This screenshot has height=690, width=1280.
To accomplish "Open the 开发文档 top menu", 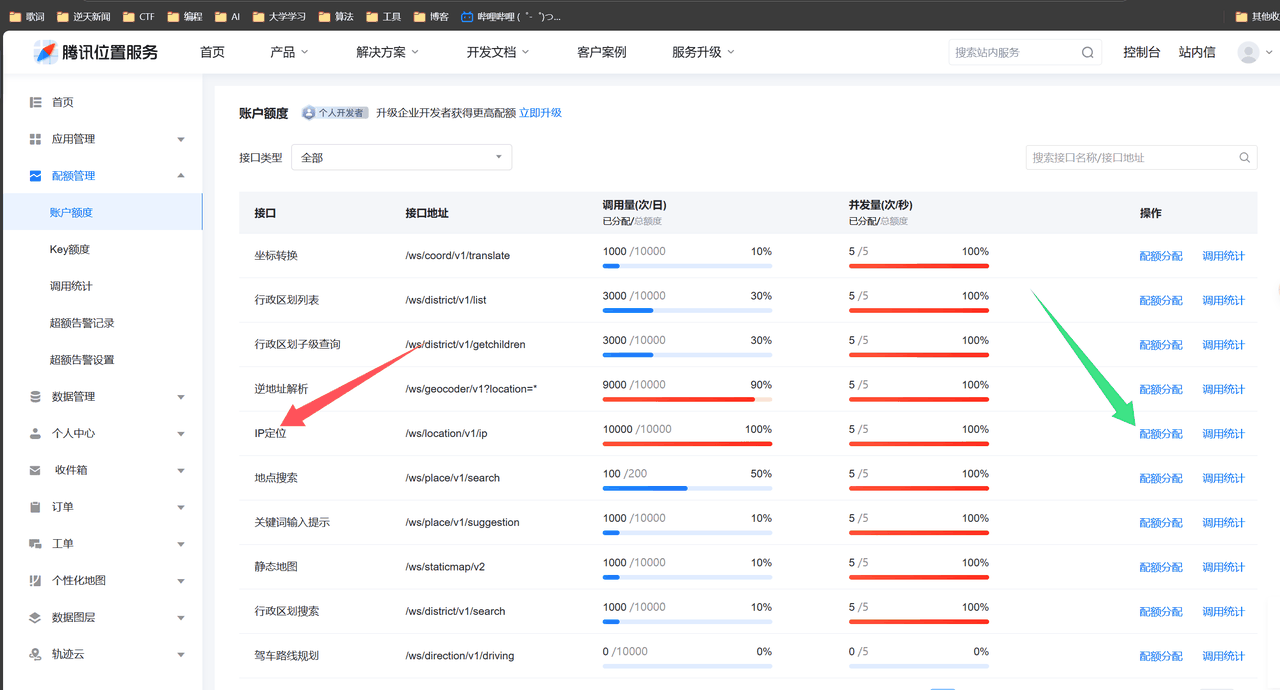I will pyautogui.click(x=497, y=52).
